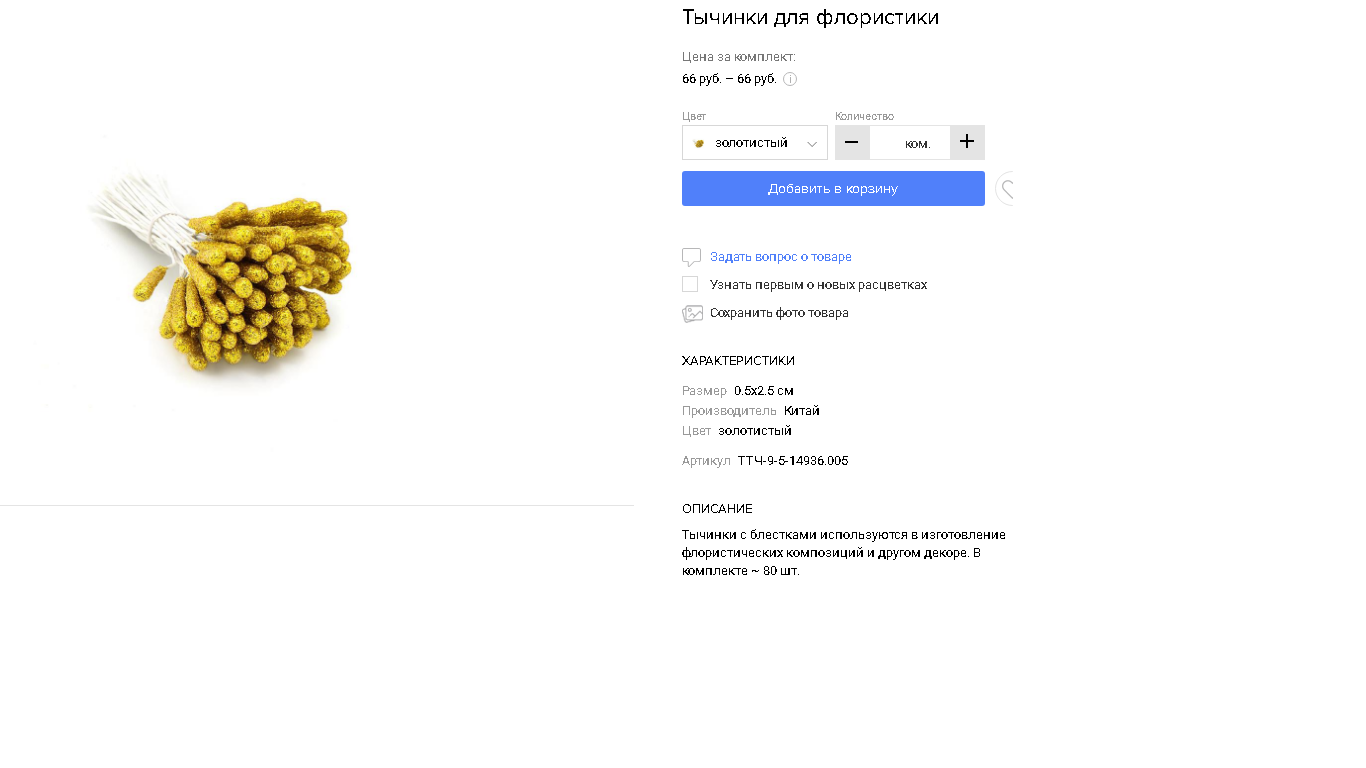Tick the new colors notification checkbox

click(x=690, y=284)
